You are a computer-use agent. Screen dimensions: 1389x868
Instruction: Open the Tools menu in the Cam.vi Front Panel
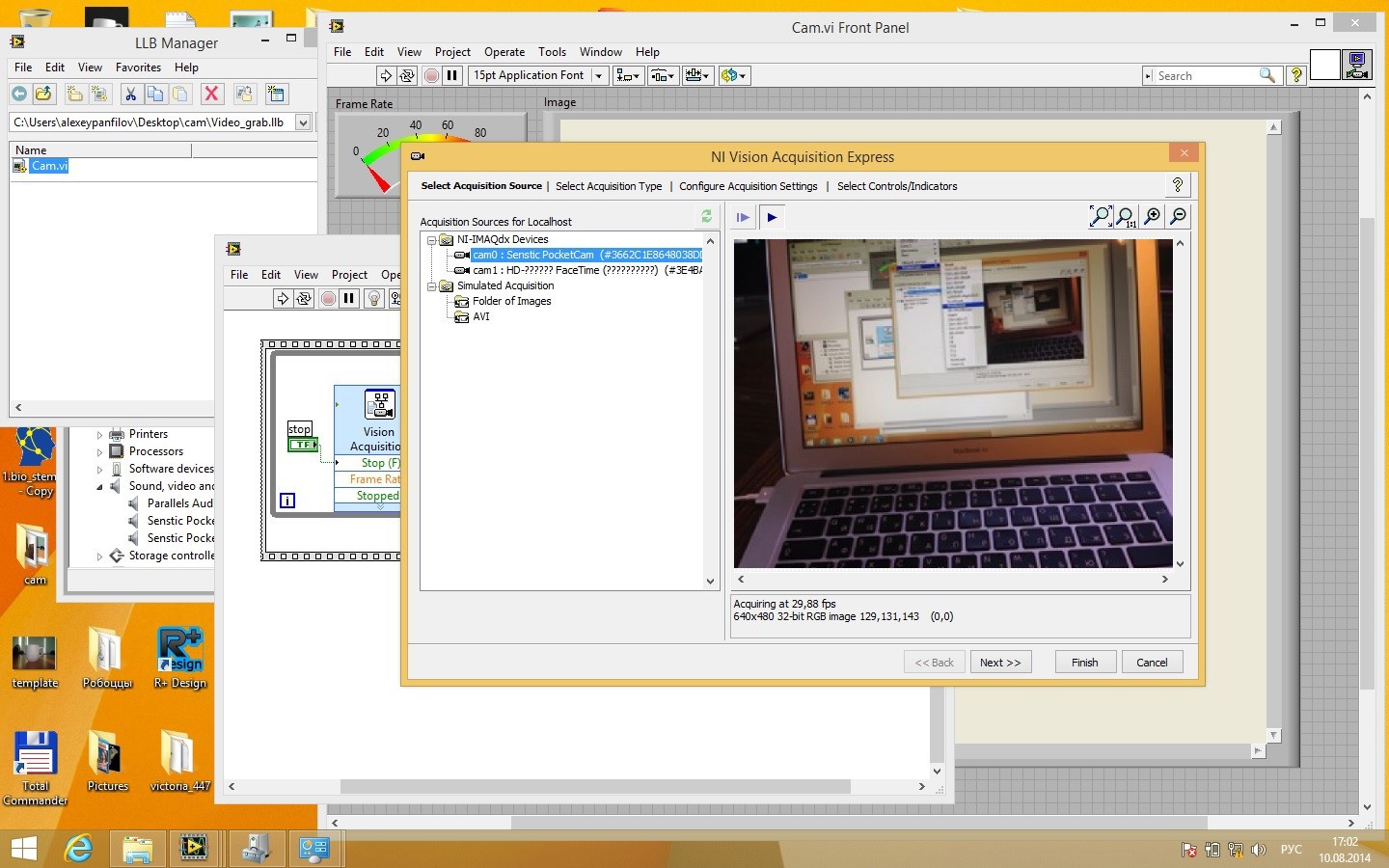coord(552,52)
